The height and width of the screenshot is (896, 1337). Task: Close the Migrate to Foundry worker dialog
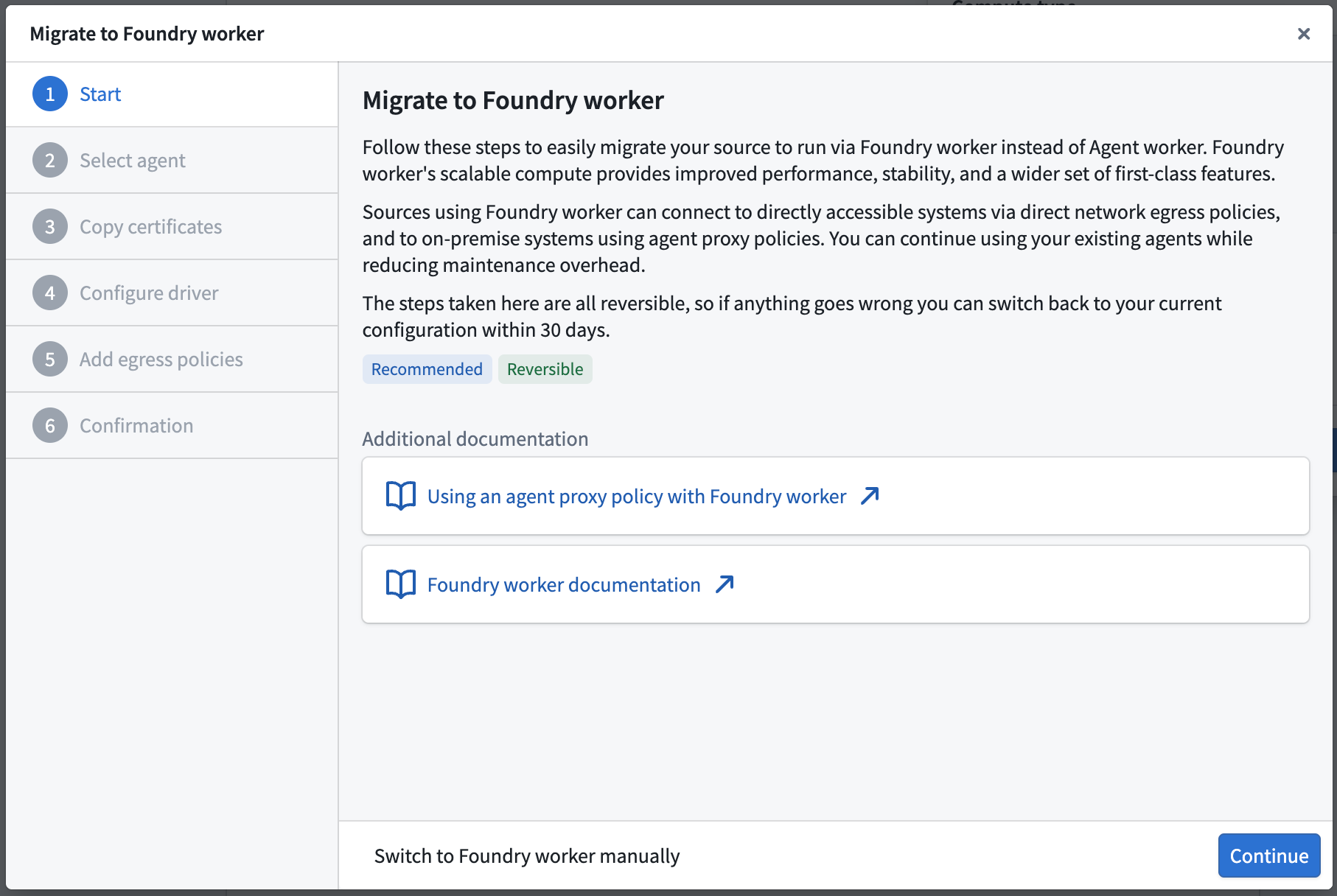[1303, 34]
